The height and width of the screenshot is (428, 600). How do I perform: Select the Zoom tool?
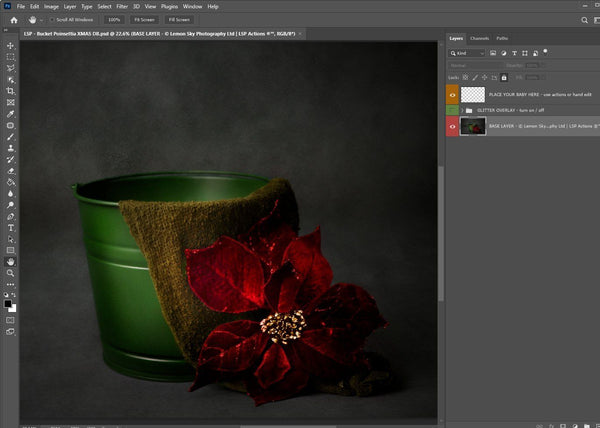click(10, 273)
